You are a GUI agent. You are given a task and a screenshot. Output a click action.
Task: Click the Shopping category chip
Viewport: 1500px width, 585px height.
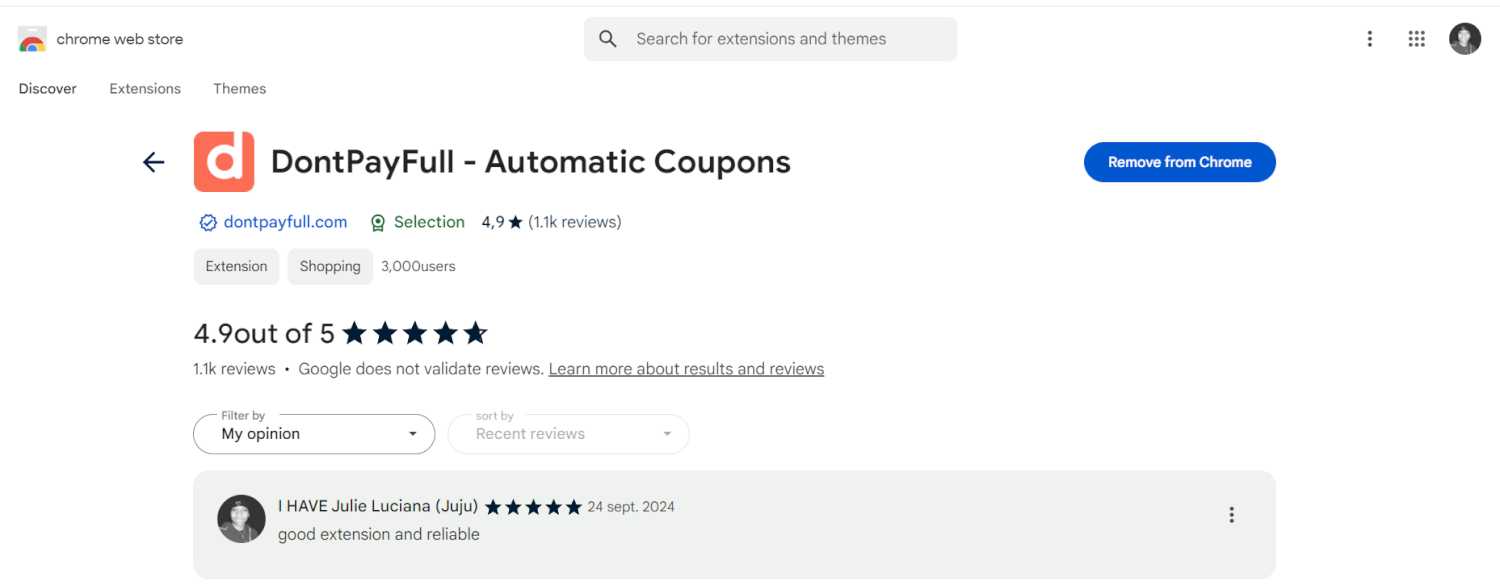point(330,266)
